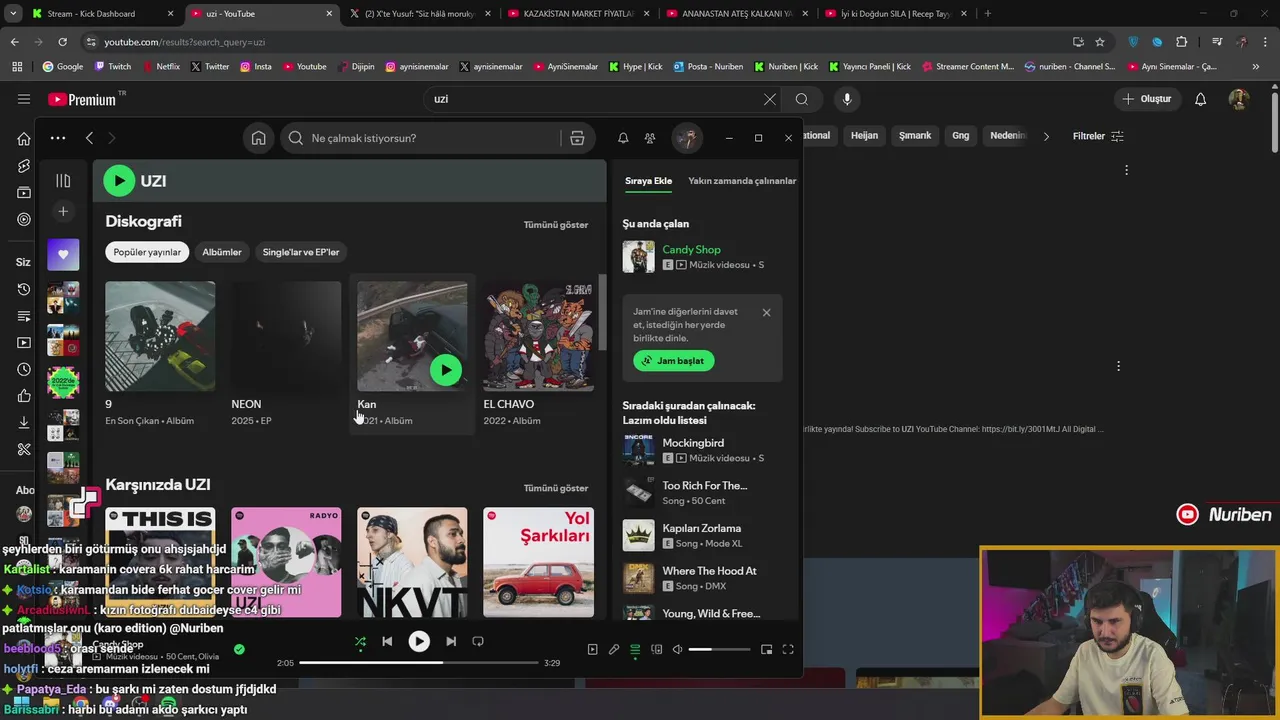Viewport: 1280px width, 720px height.
Task: Select Single'lar ve EP'ler filter chip
Action: [x=301, y=252]
